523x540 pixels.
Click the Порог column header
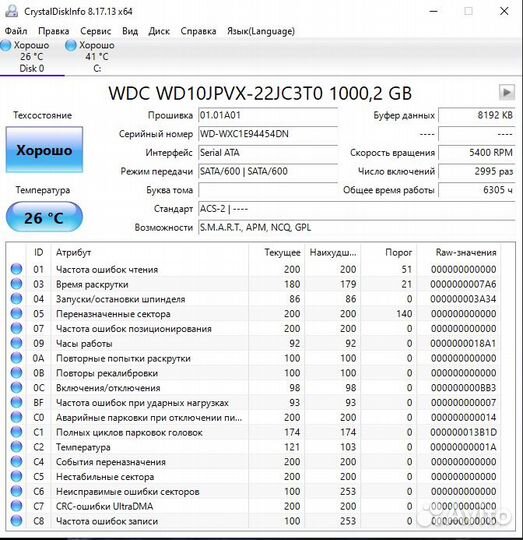(388, 252)
